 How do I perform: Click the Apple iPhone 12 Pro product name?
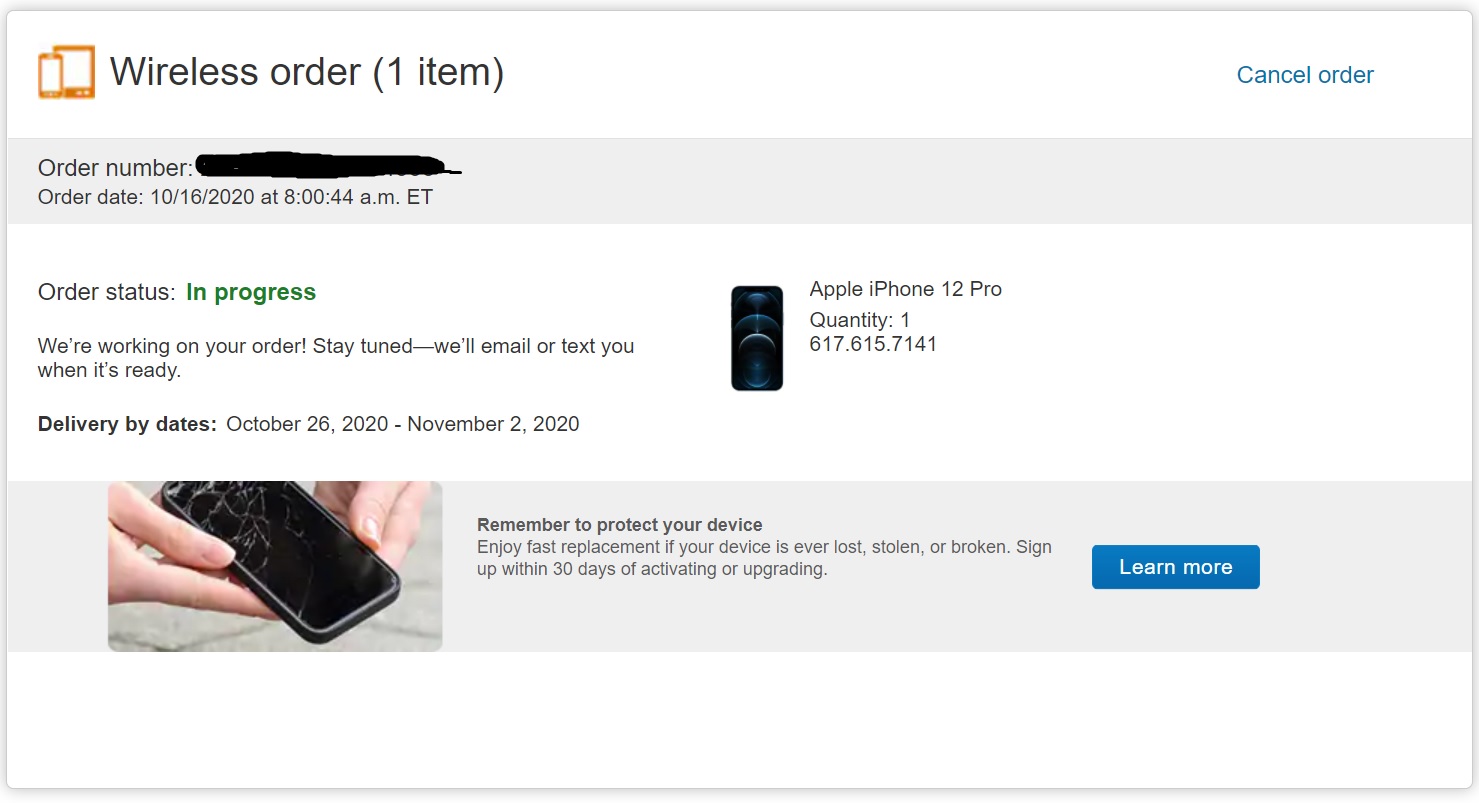(905, 289)
